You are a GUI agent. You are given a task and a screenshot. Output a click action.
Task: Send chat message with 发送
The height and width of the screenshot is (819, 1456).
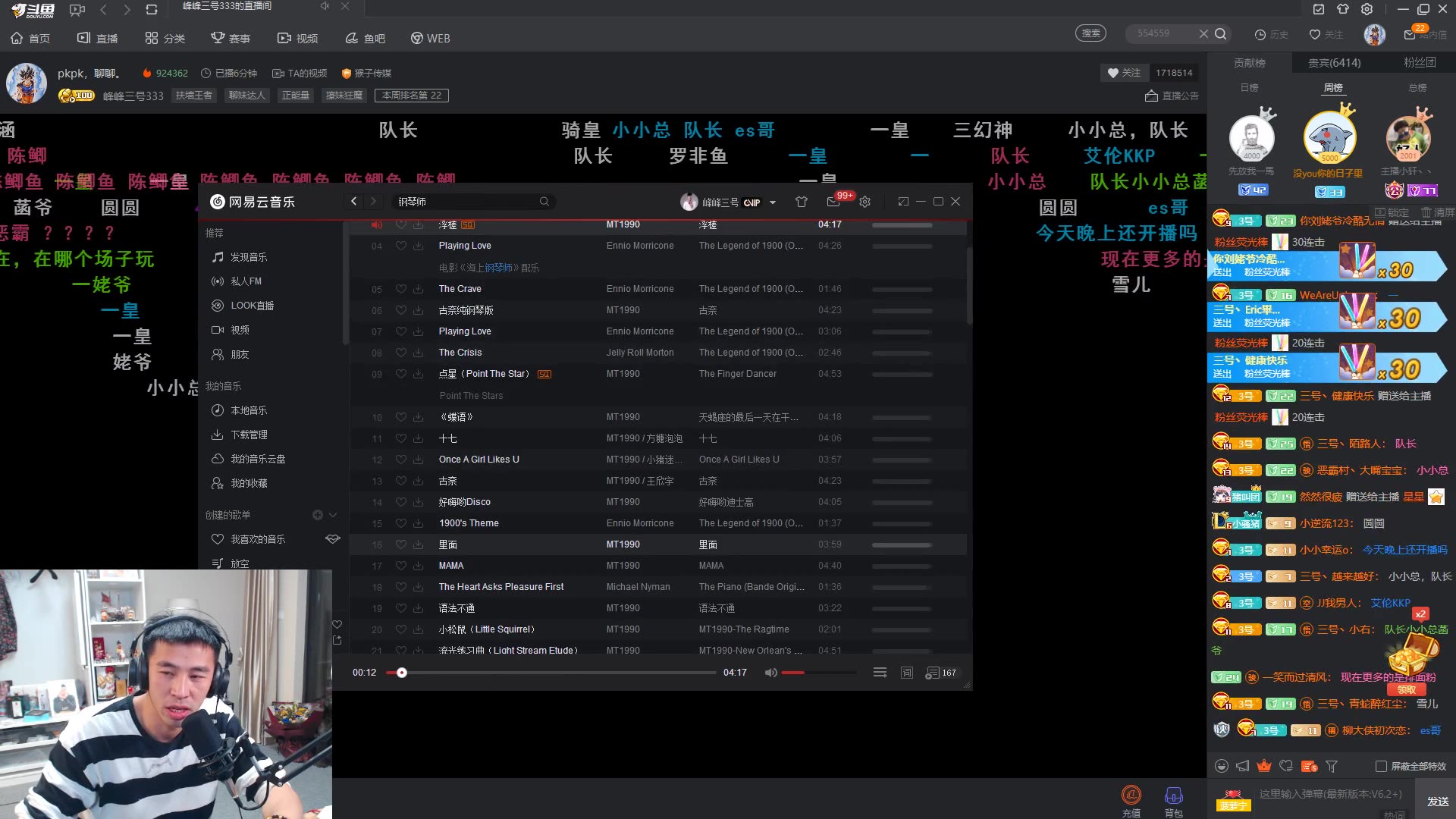click(x=1438, y=802)
